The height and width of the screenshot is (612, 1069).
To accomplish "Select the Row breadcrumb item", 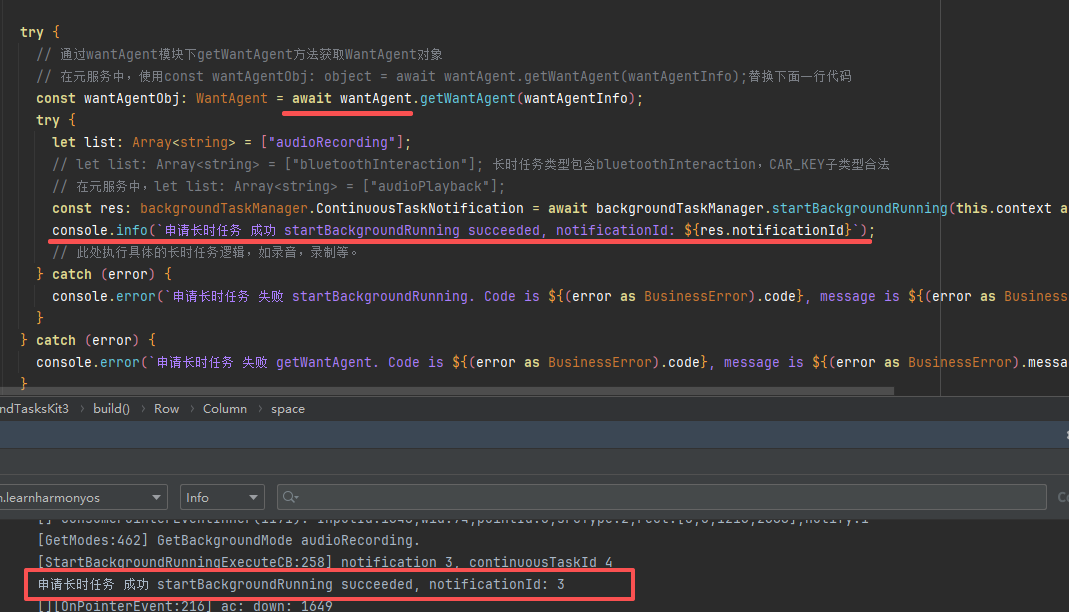I will pyautogui.click(x=166, y=409).
